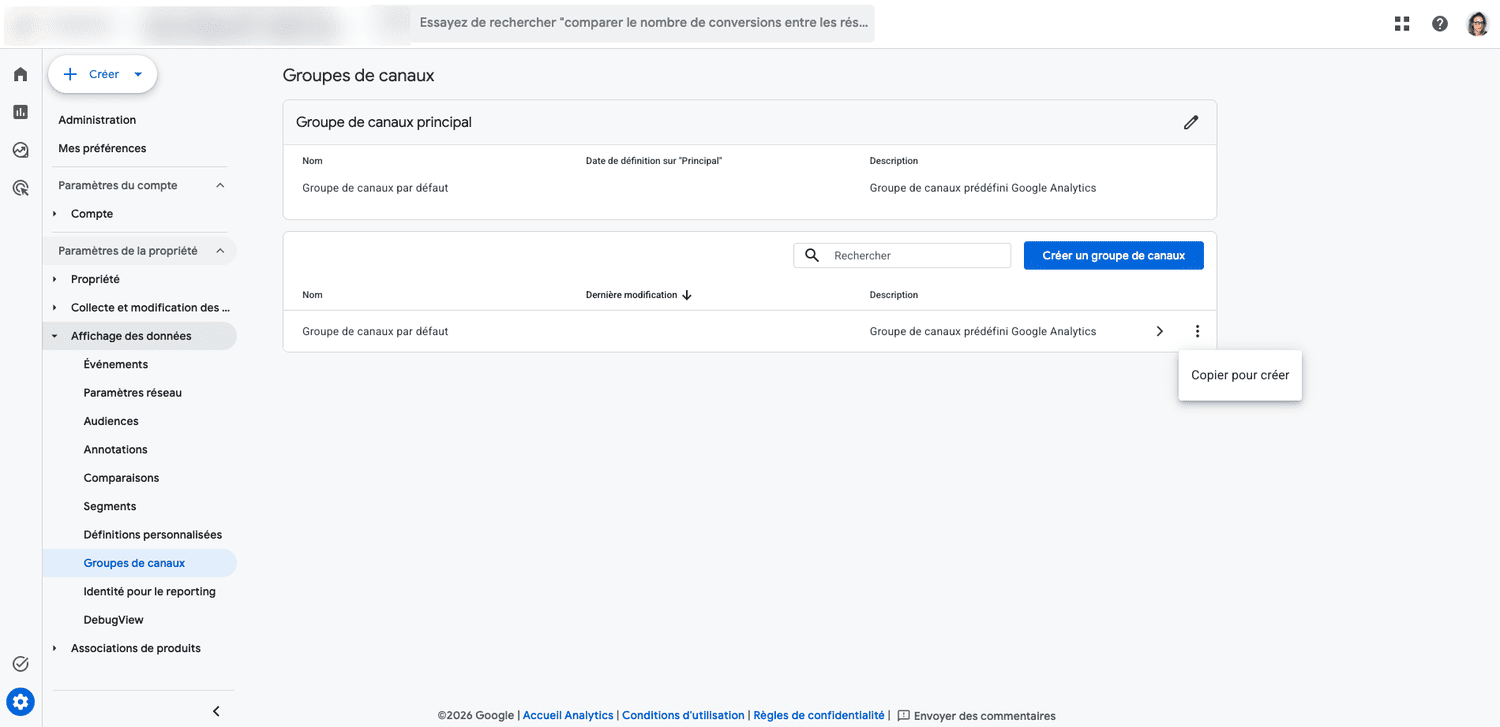Open Événements in sidebar
Screen dimensions: 1500x727
pyautogui.click(x=116, y=364)
